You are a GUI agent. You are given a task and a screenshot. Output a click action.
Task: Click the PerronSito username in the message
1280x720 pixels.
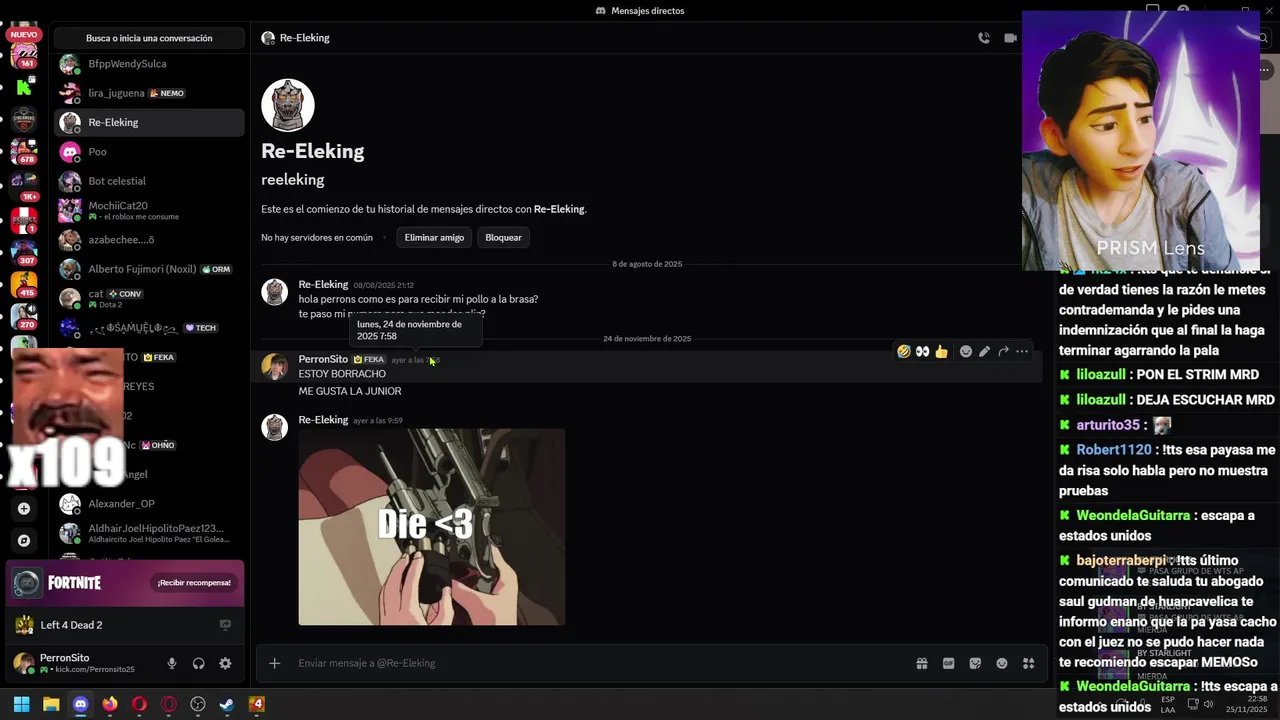coord(323,359)
